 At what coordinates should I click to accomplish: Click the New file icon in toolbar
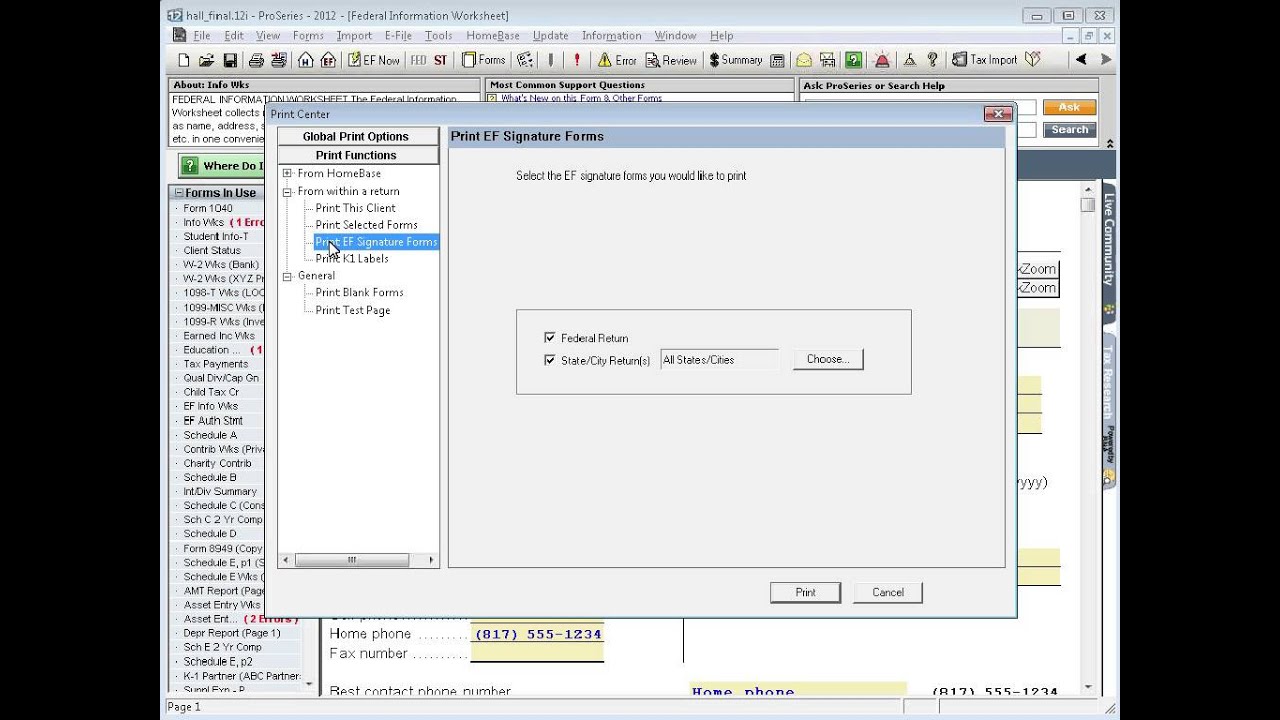(x=184, y=60)
